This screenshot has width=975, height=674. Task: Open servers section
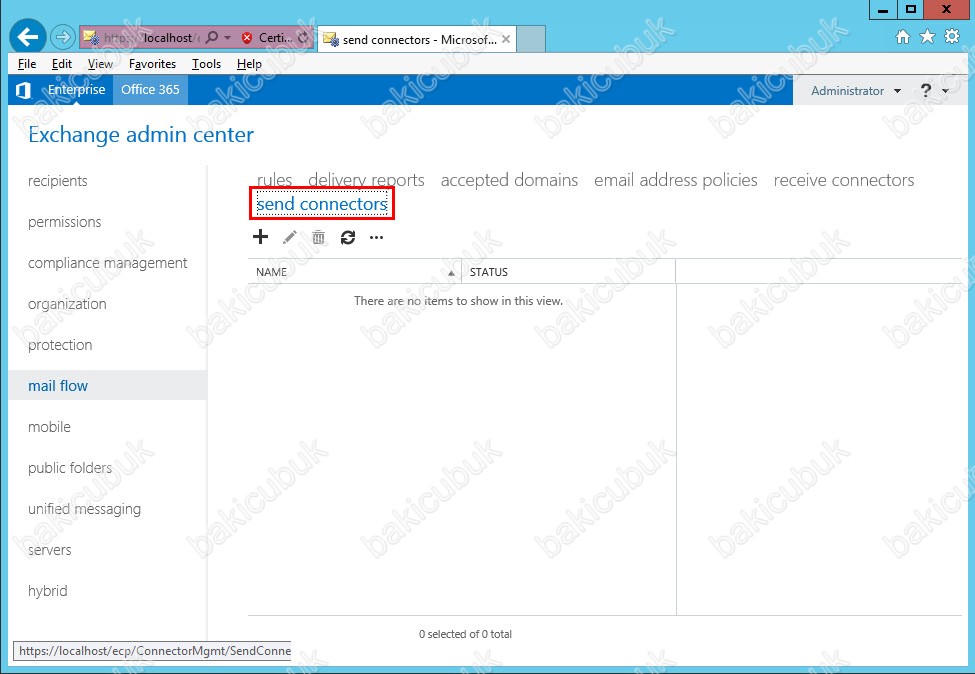tap(50, 550)
